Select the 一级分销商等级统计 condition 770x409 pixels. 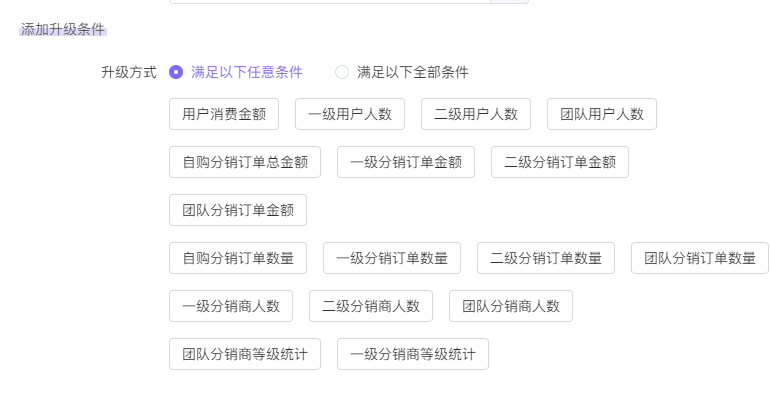coord(413,354)
